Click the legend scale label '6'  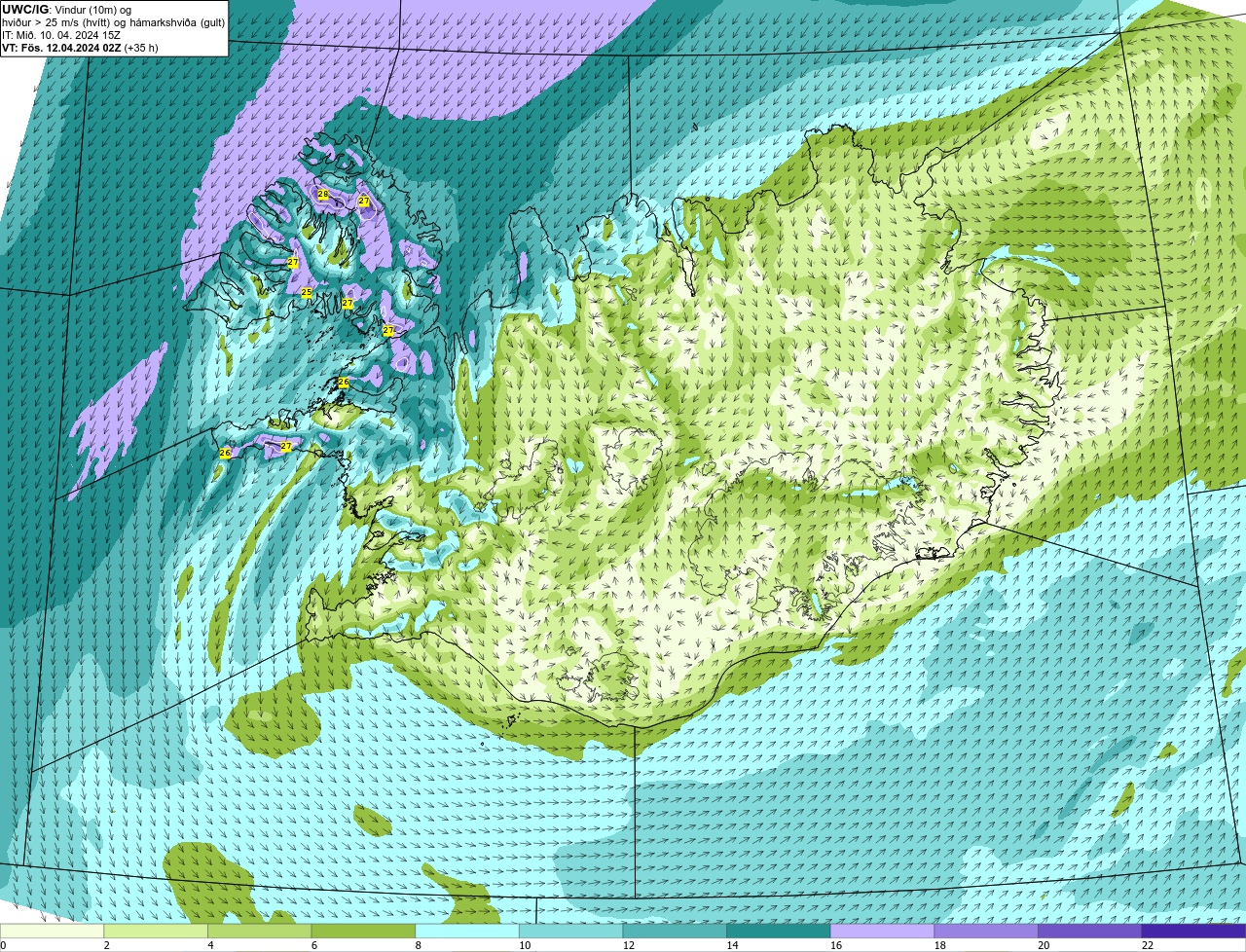coord(313,945)
